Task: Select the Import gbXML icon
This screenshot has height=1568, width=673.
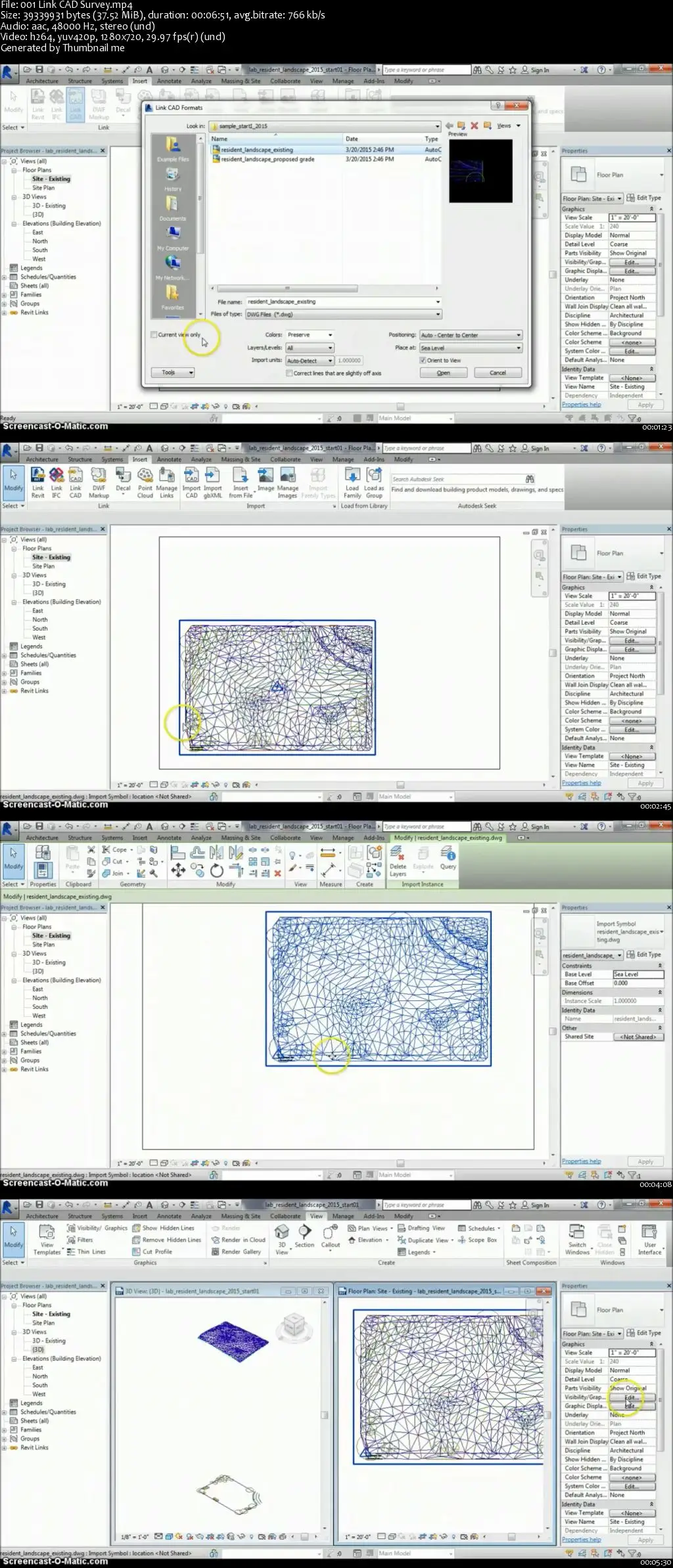Action: [212, 482]
